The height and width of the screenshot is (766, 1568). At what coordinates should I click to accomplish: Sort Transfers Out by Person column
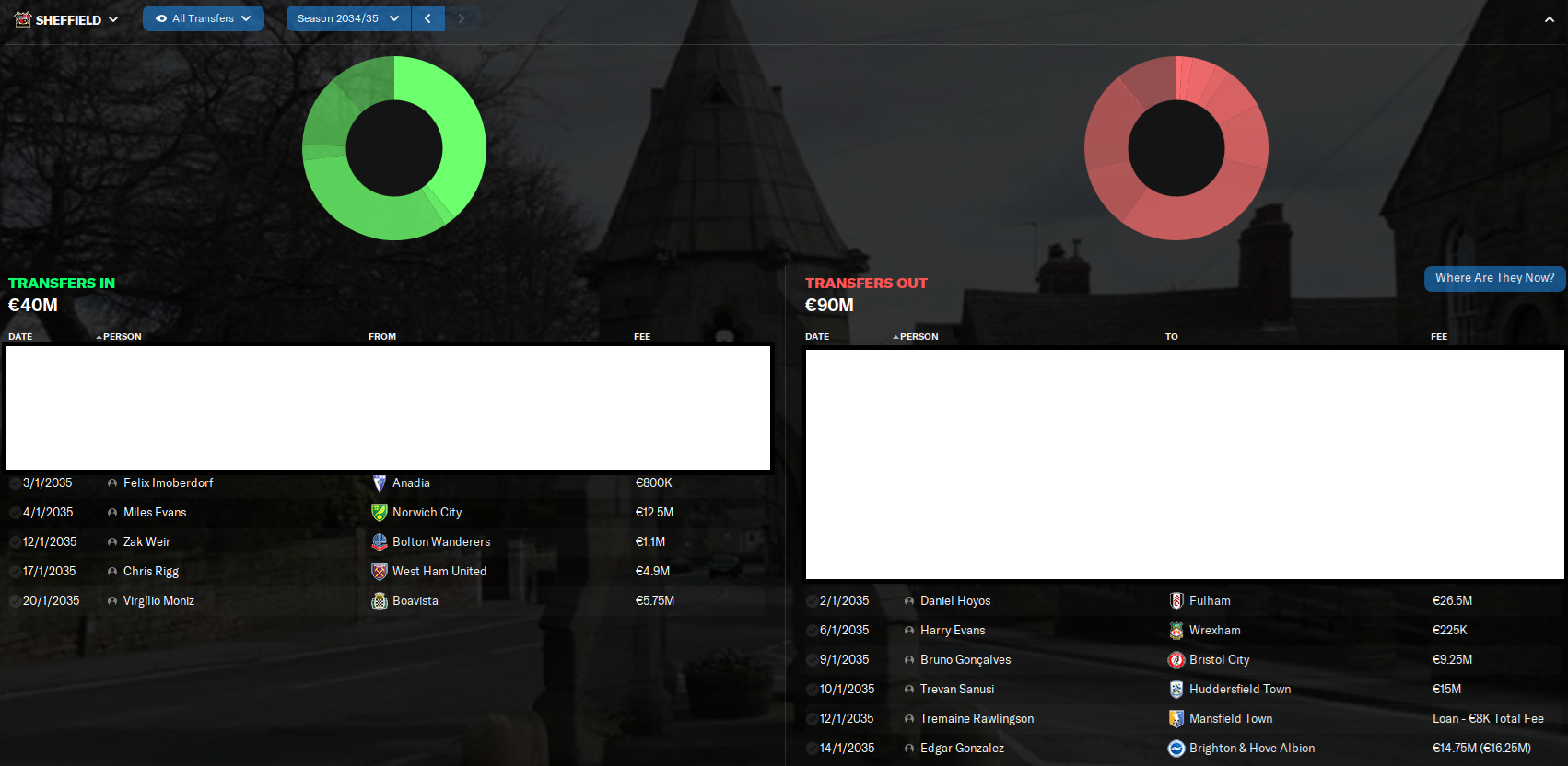coord(919,337)
